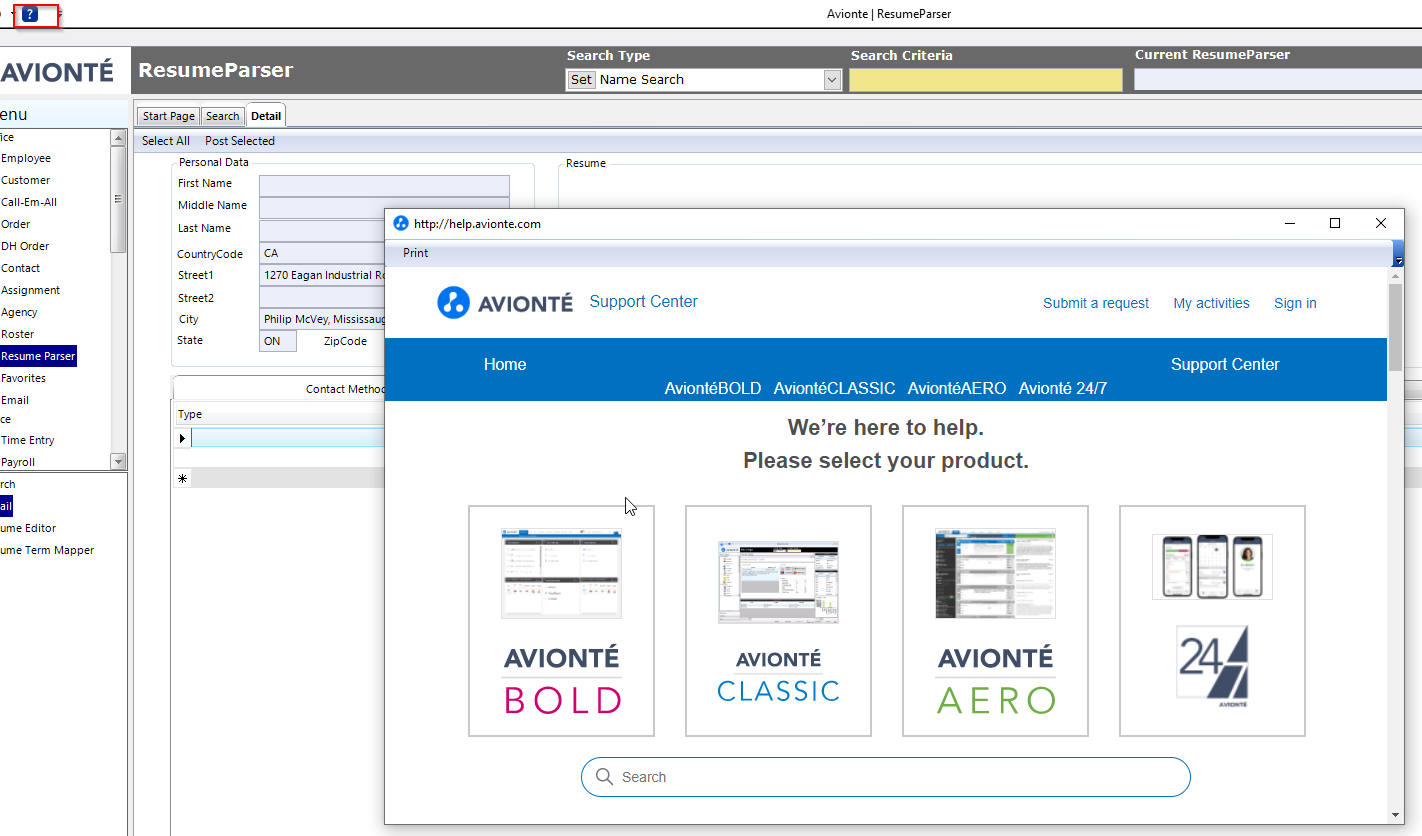1422x836 pixels.
Task: Click the Street2 input field
Action: pyautogui.click(x=322, y=297)
